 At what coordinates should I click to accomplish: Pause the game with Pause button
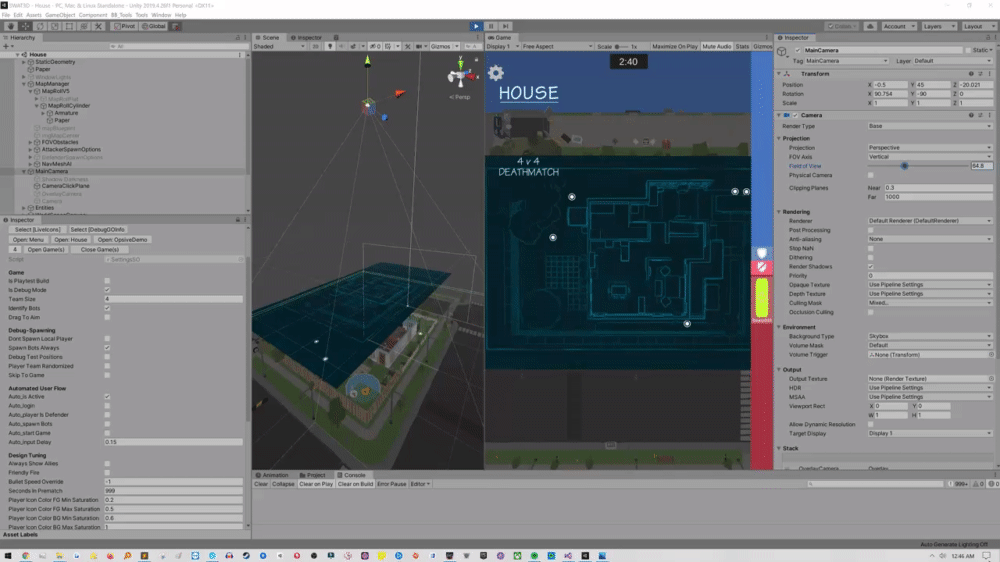(x=490, y=26)
